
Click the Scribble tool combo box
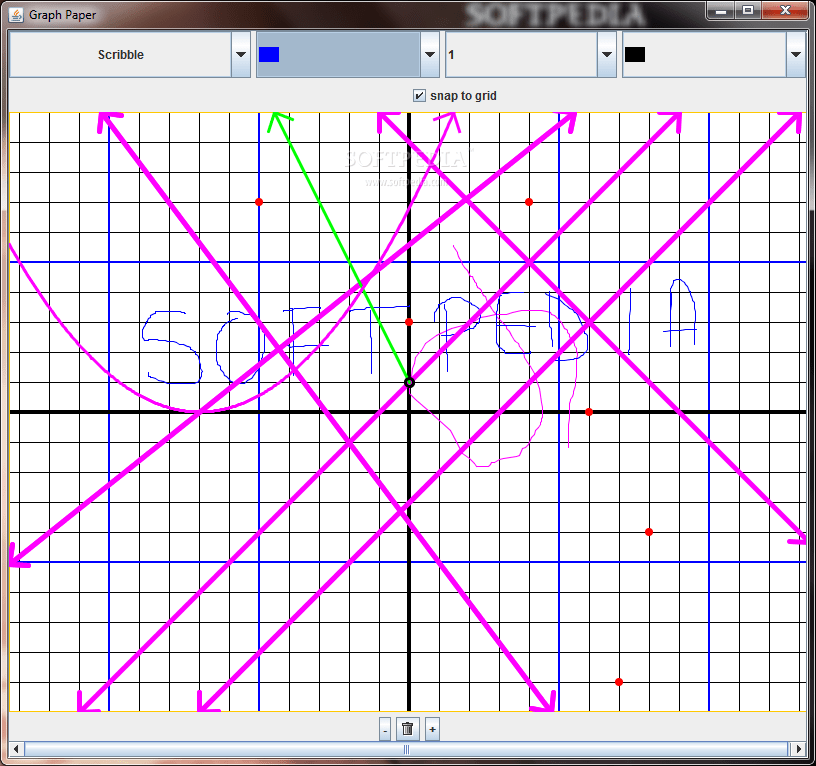[130, 55]
